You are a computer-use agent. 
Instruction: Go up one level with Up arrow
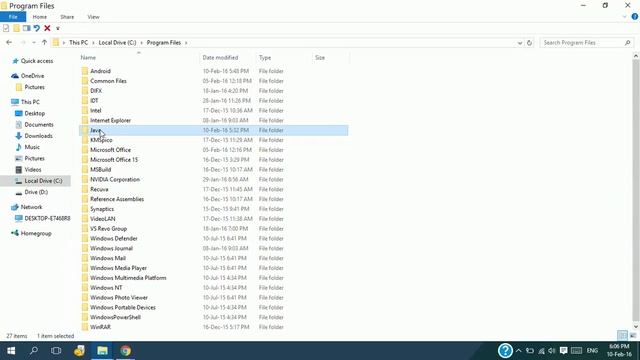click(x=44, y=42)
